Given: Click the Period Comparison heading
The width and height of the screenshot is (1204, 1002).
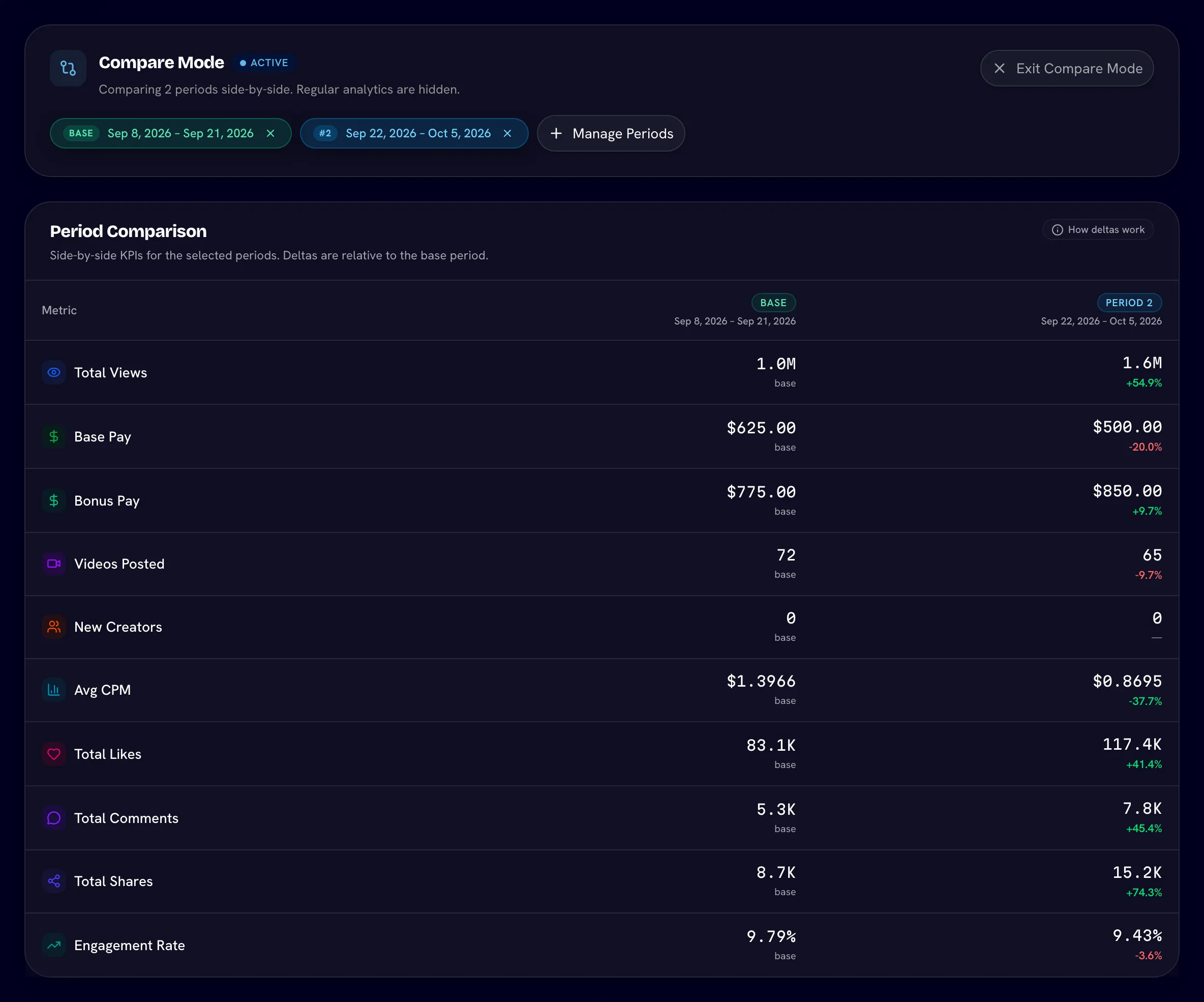Looking at the screenshot, I should point(129,231).
